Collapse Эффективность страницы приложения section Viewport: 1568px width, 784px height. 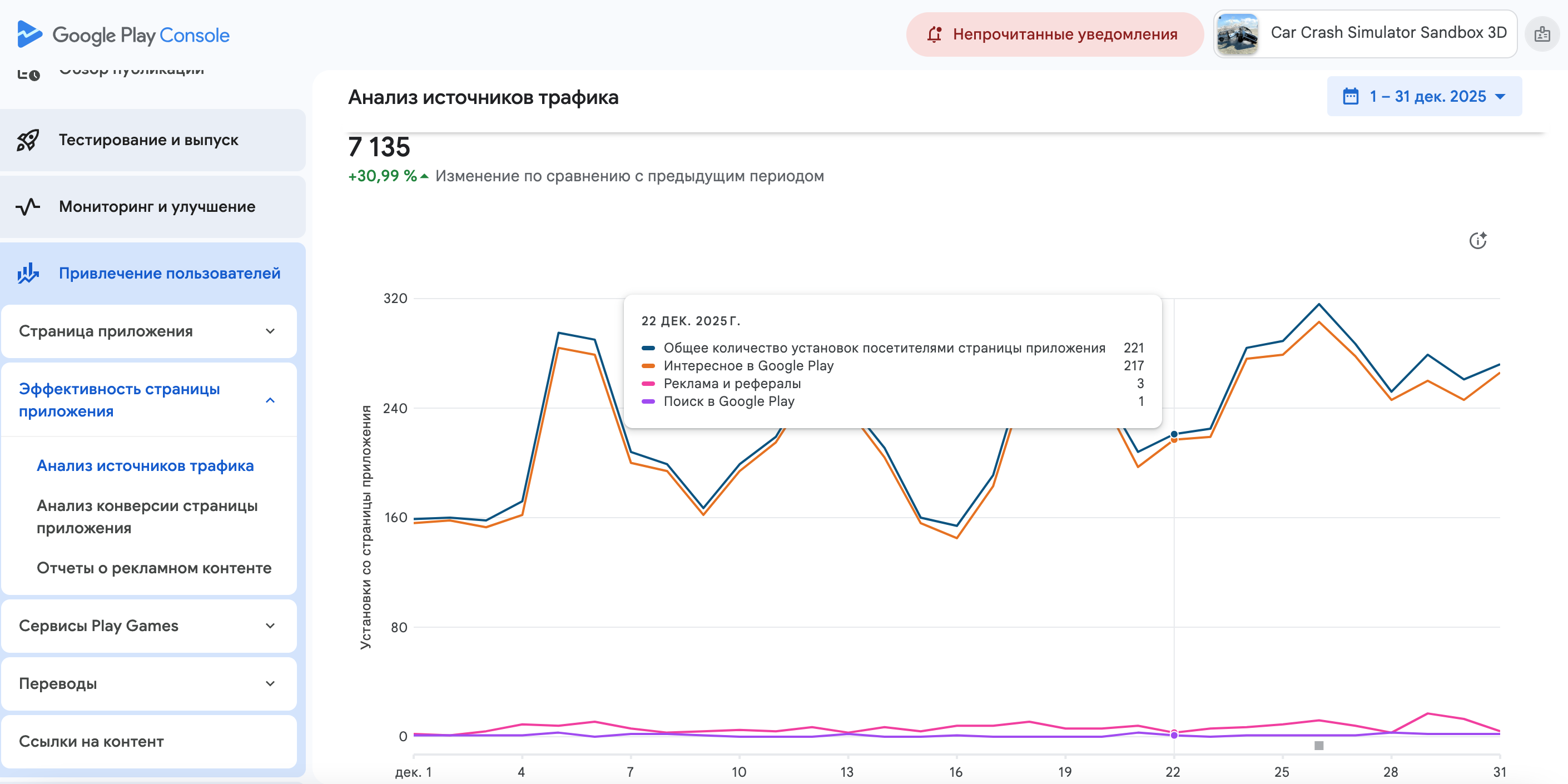point(270,400)
